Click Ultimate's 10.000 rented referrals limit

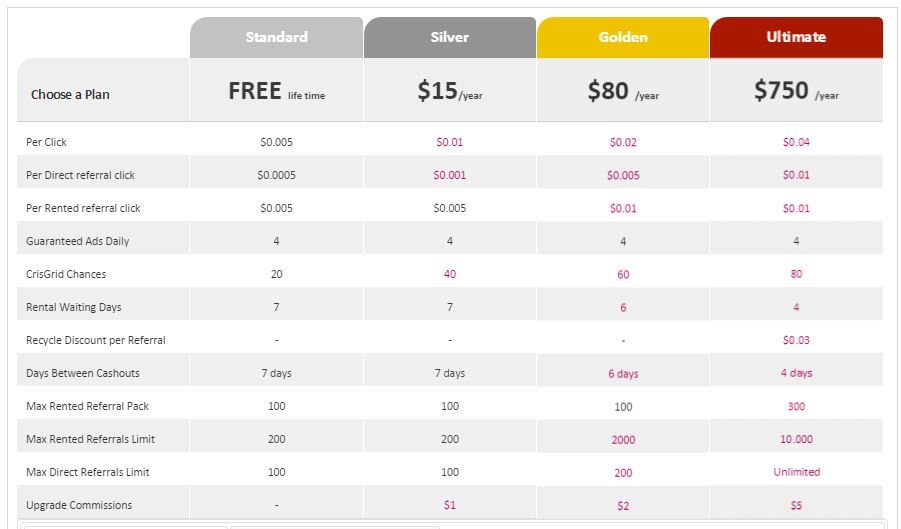[796, 439]
